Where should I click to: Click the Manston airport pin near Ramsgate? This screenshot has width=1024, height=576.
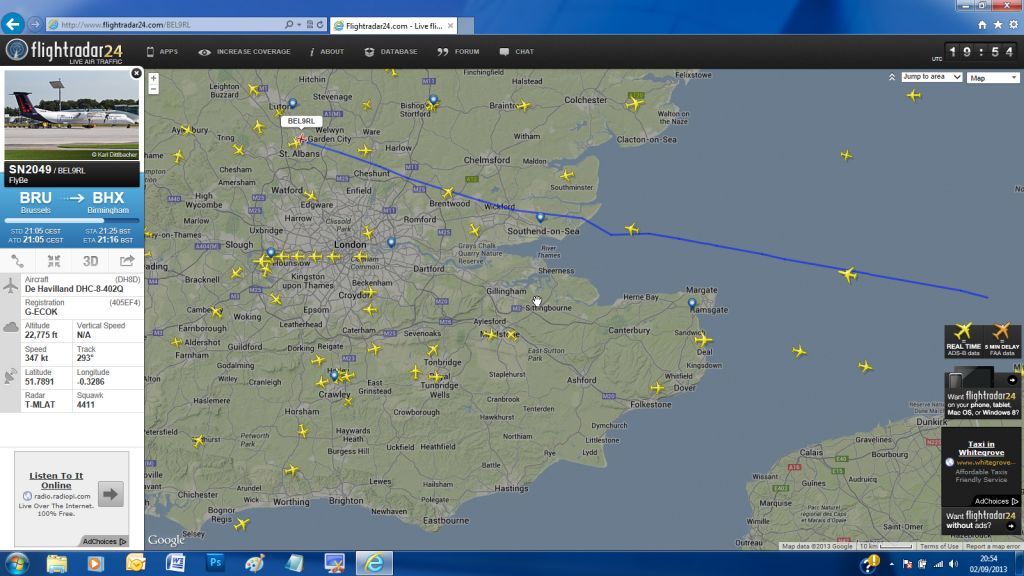[x=692, y=303]
